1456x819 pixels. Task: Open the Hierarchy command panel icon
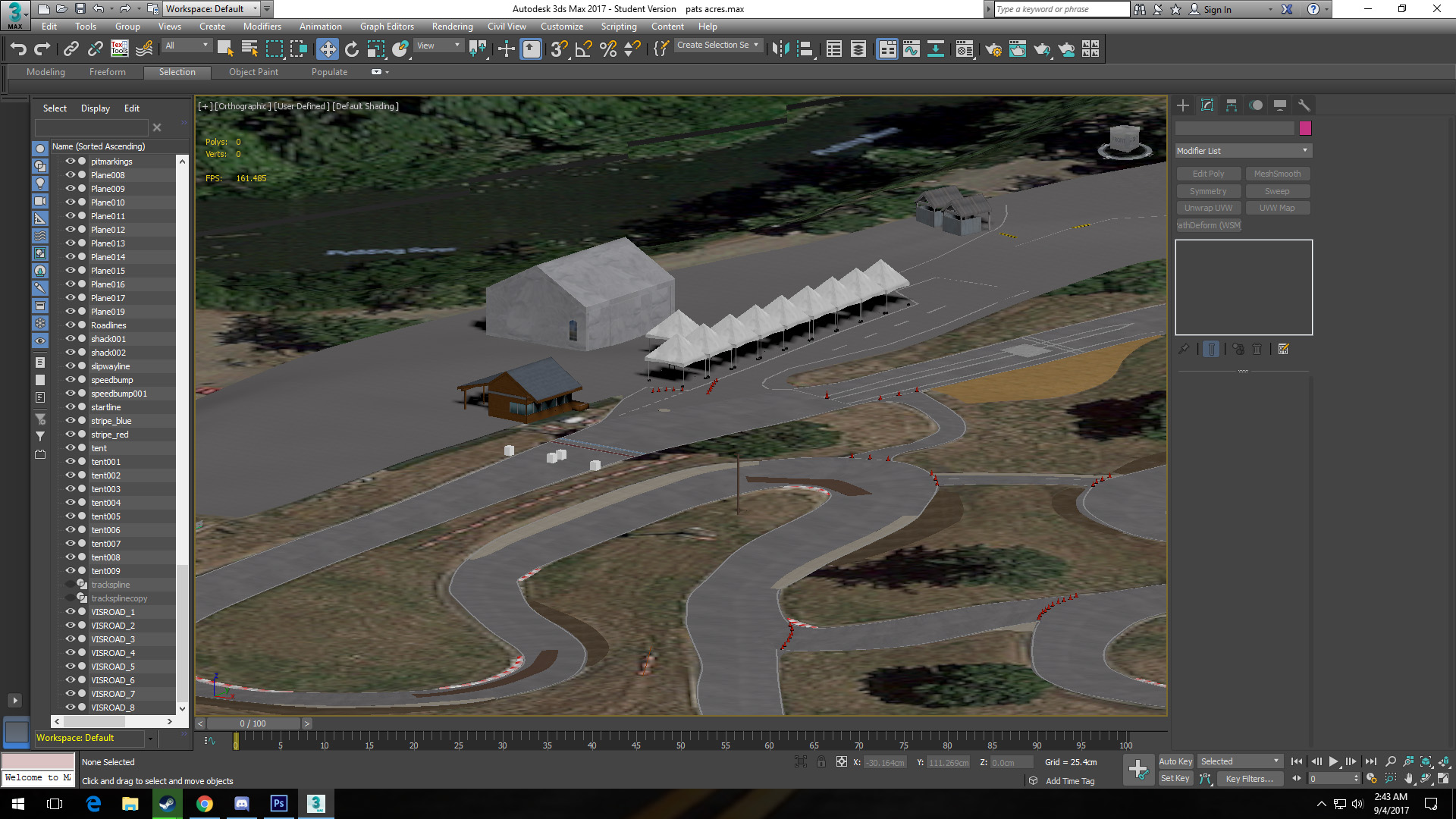[x=1232, y=105]
